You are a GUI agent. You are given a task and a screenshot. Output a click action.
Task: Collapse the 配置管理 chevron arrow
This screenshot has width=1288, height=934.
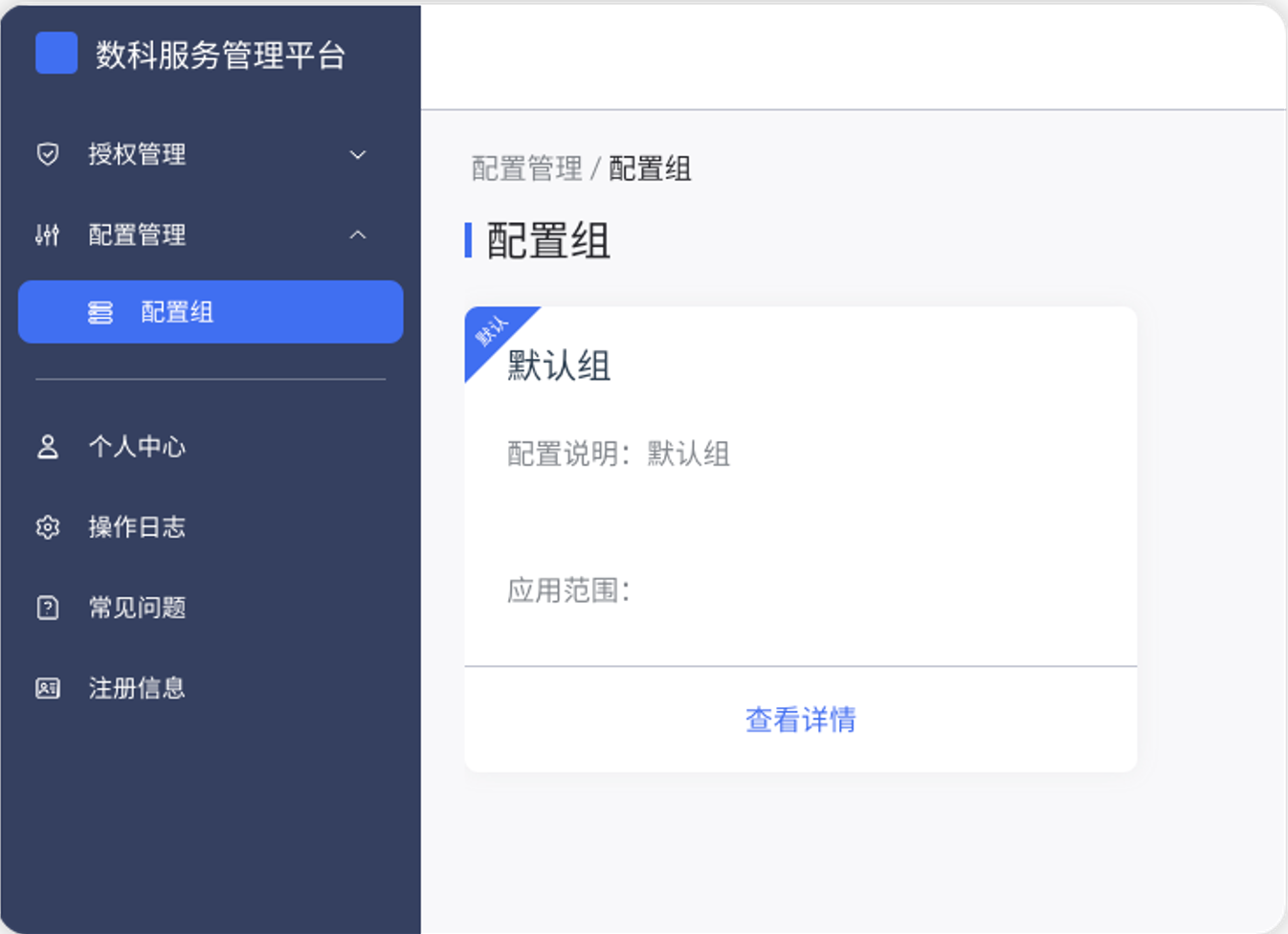point(358,234)
